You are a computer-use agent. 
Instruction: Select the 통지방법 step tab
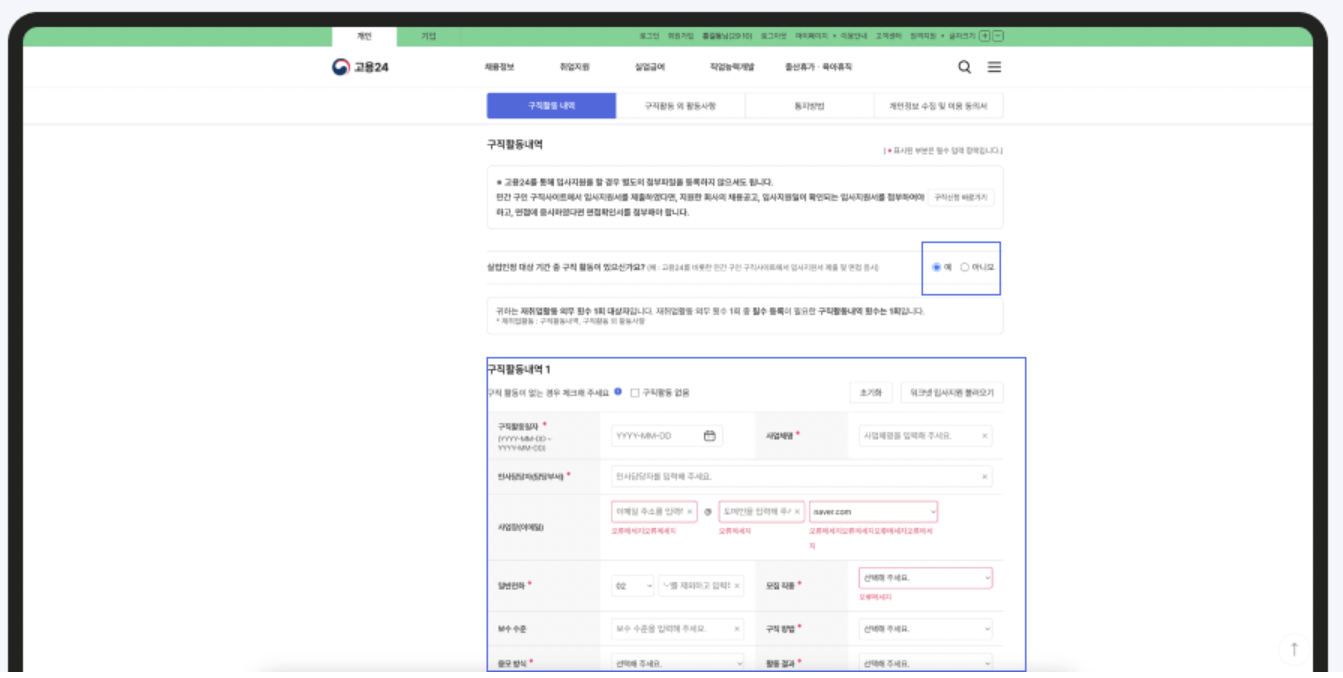click(x=809, y=106)
